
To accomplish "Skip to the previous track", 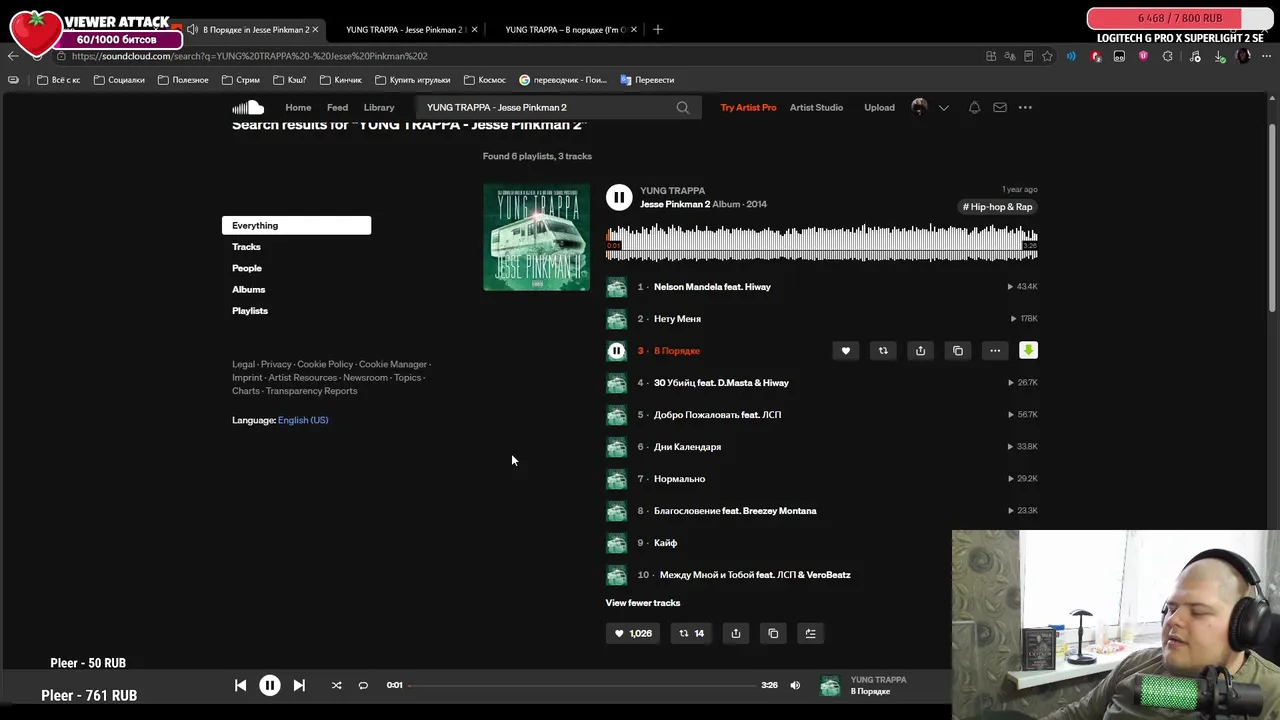I will tap(240, 685).
